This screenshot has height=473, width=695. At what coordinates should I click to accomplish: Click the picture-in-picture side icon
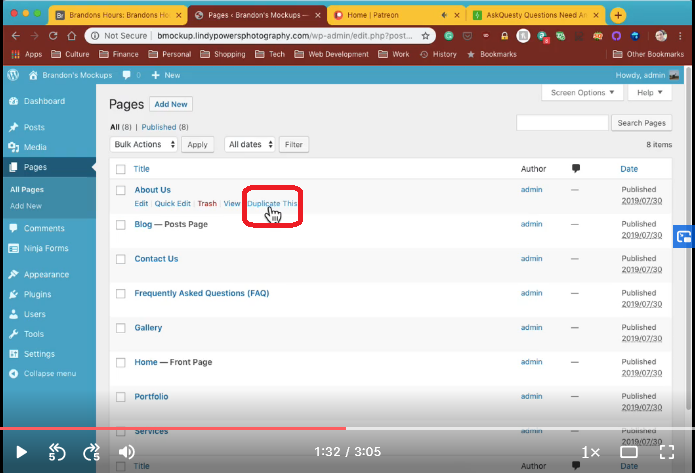point(683,237)
